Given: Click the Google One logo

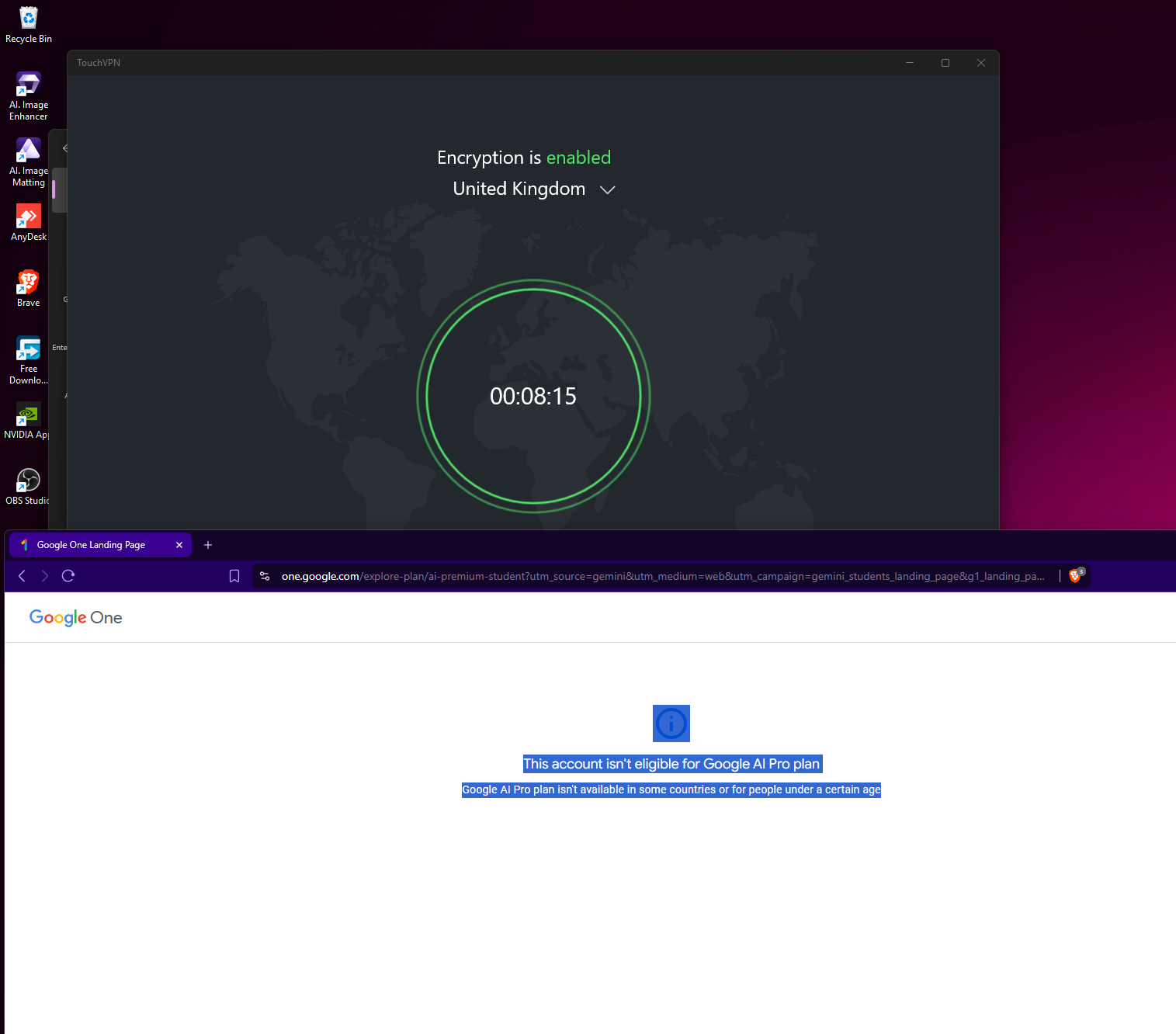Looking at the screenshot, I should point(75,618).
